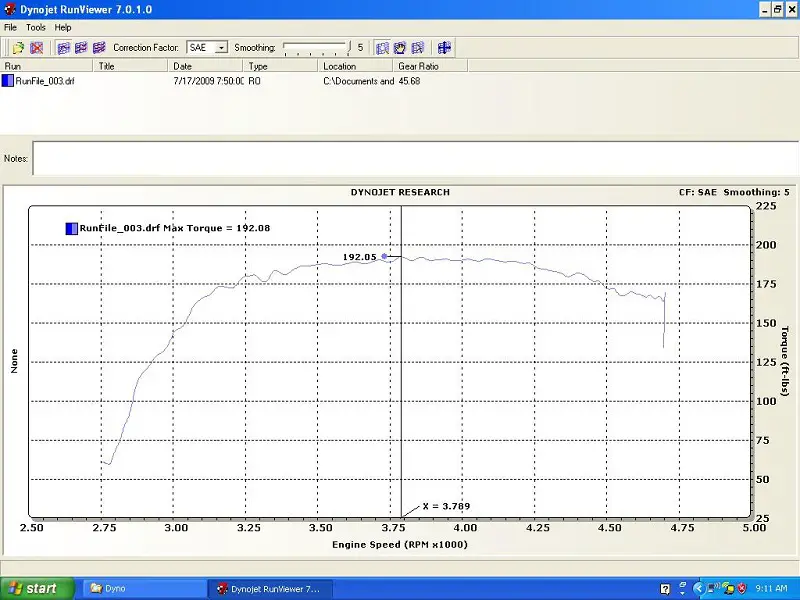Sort by the Title column header
The image size is (800, 600).
click(130, 66)
